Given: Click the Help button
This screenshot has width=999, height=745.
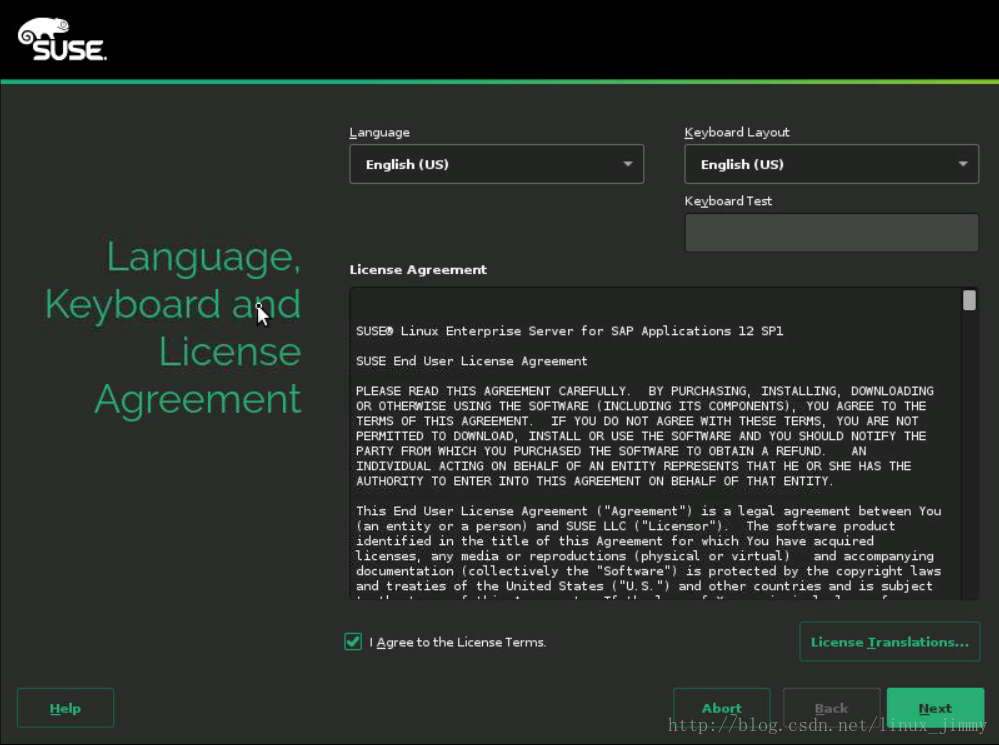Looking at the screenshot, I should click(66, 708).
